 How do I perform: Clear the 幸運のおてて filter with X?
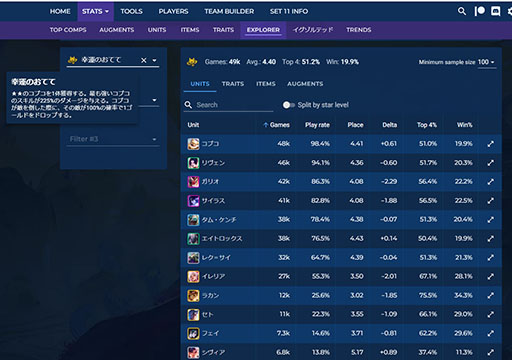tap(144, 60)
